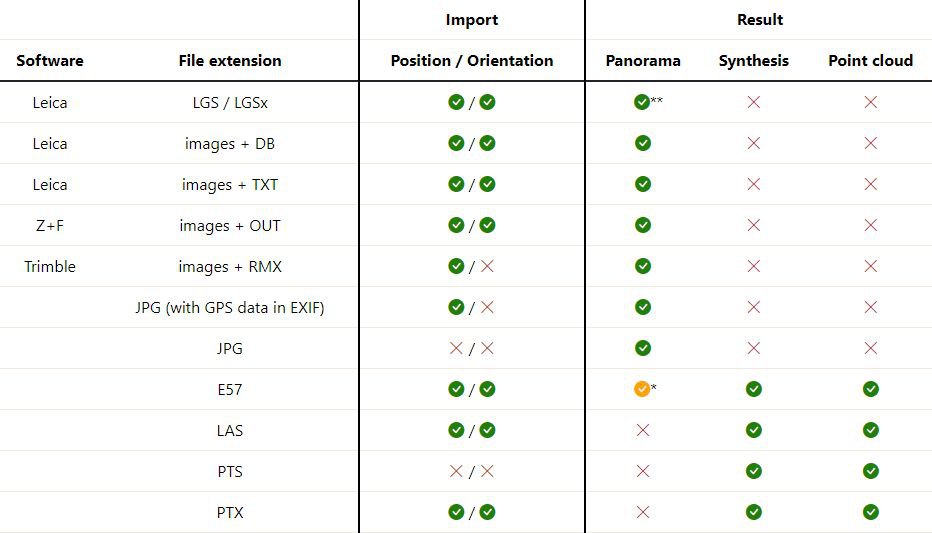The height and width of the screenshot is (533, 932).
Task: Click the green Point cloud check for LAS
Action: click(871, 430)
